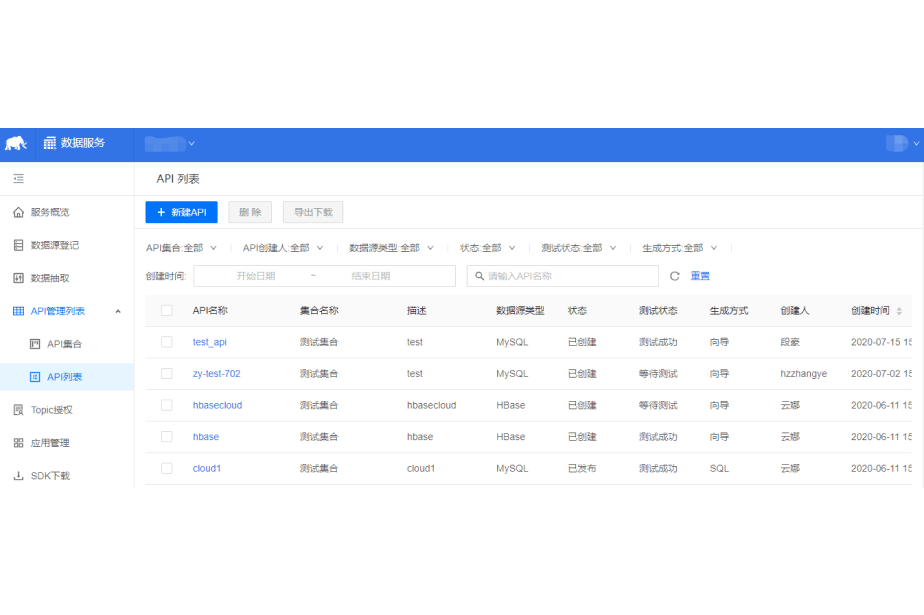Click the SDK下载 download icon
Image resolution: width=924 pixels, height=615 pixels.
(18, 476)
